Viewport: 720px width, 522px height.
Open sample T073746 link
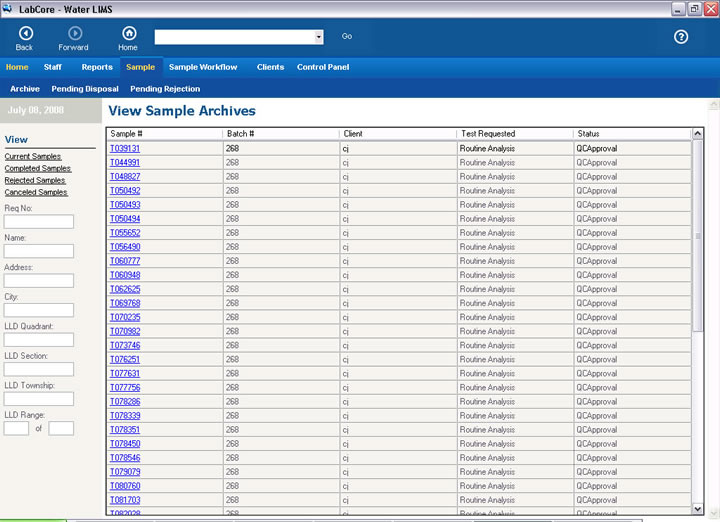click(x=125, y=345)
